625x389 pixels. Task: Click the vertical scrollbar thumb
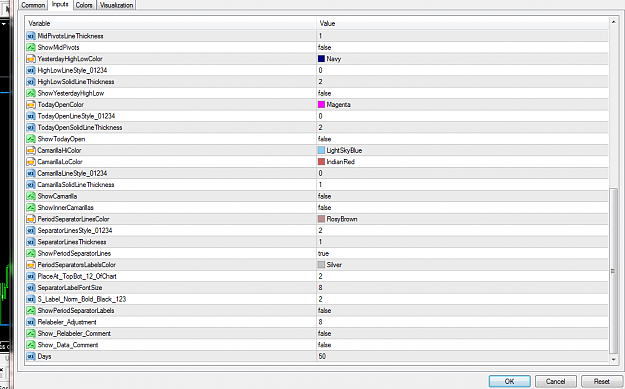(x=613, y=271)
